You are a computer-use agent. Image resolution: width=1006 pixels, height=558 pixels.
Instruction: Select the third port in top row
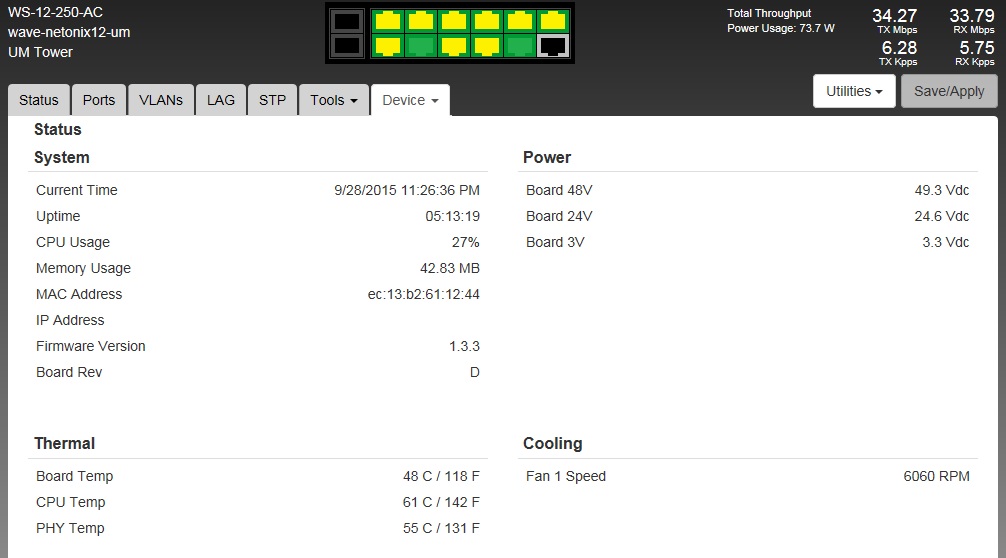click(x=453, y=21)
